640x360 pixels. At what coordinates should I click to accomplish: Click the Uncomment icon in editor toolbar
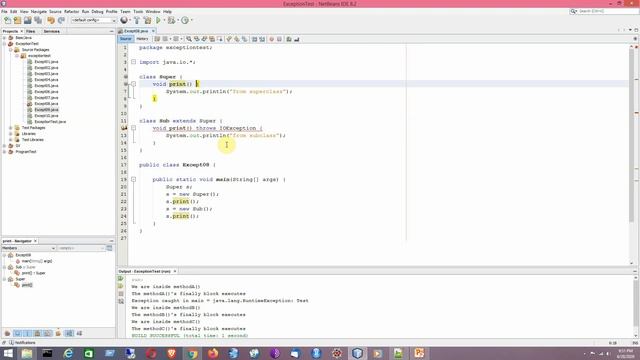coord(297,39)
